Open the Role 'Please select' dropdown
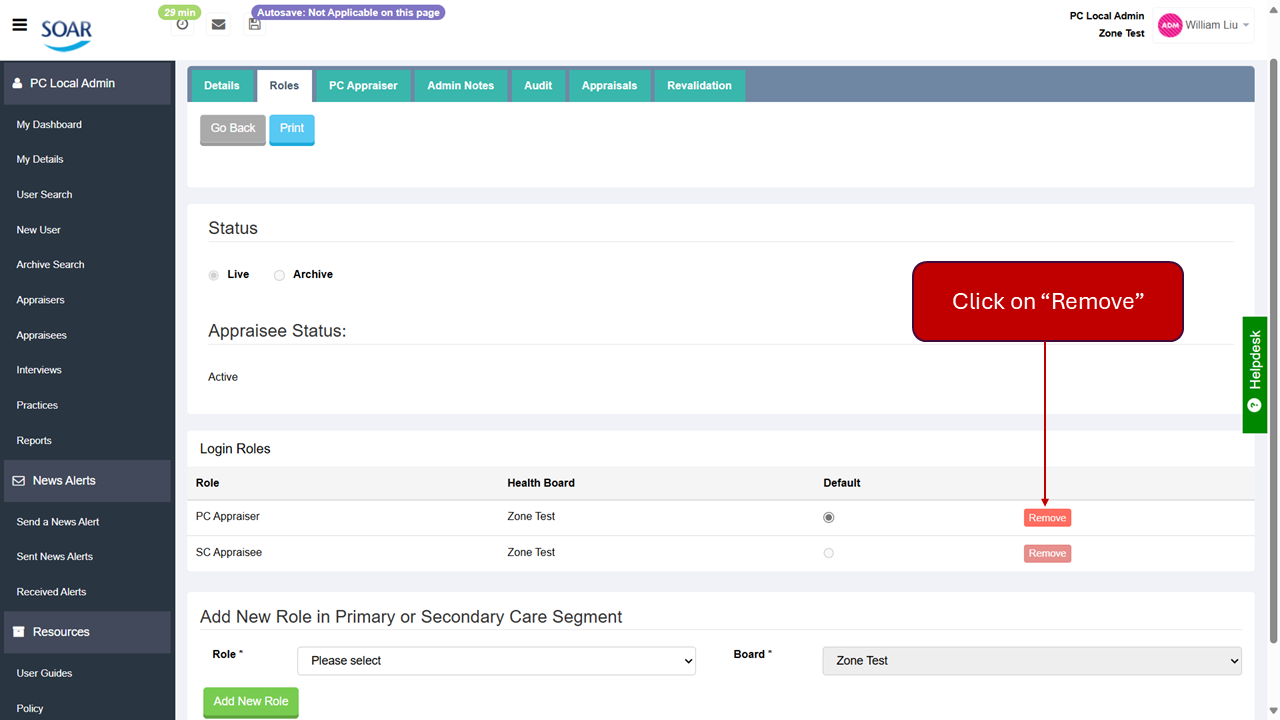 [496, 661]
